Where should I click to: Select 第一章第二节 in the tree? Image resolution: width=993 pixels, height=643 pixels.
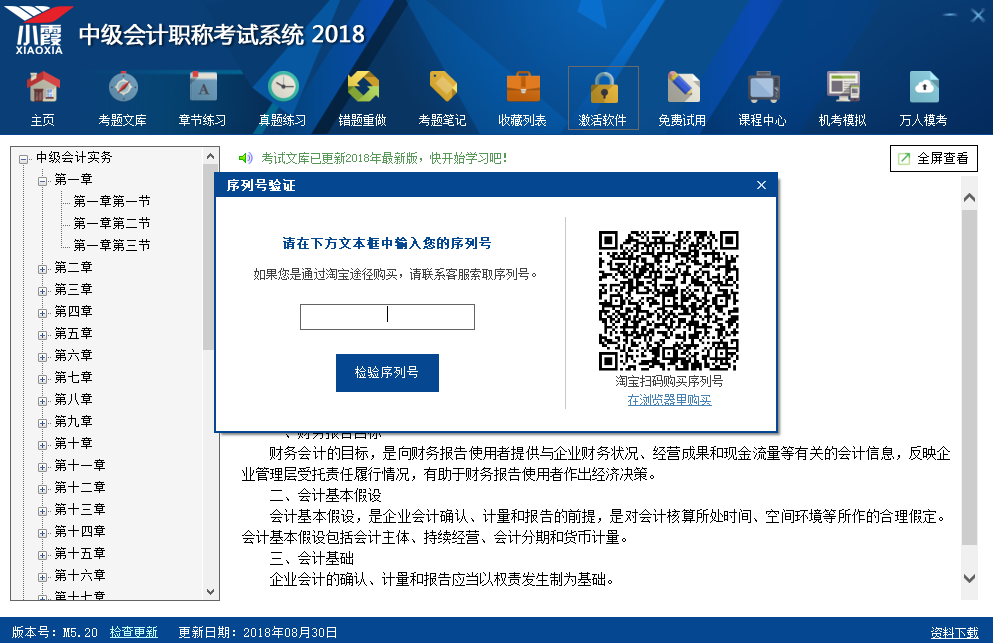tap(111, 223)
